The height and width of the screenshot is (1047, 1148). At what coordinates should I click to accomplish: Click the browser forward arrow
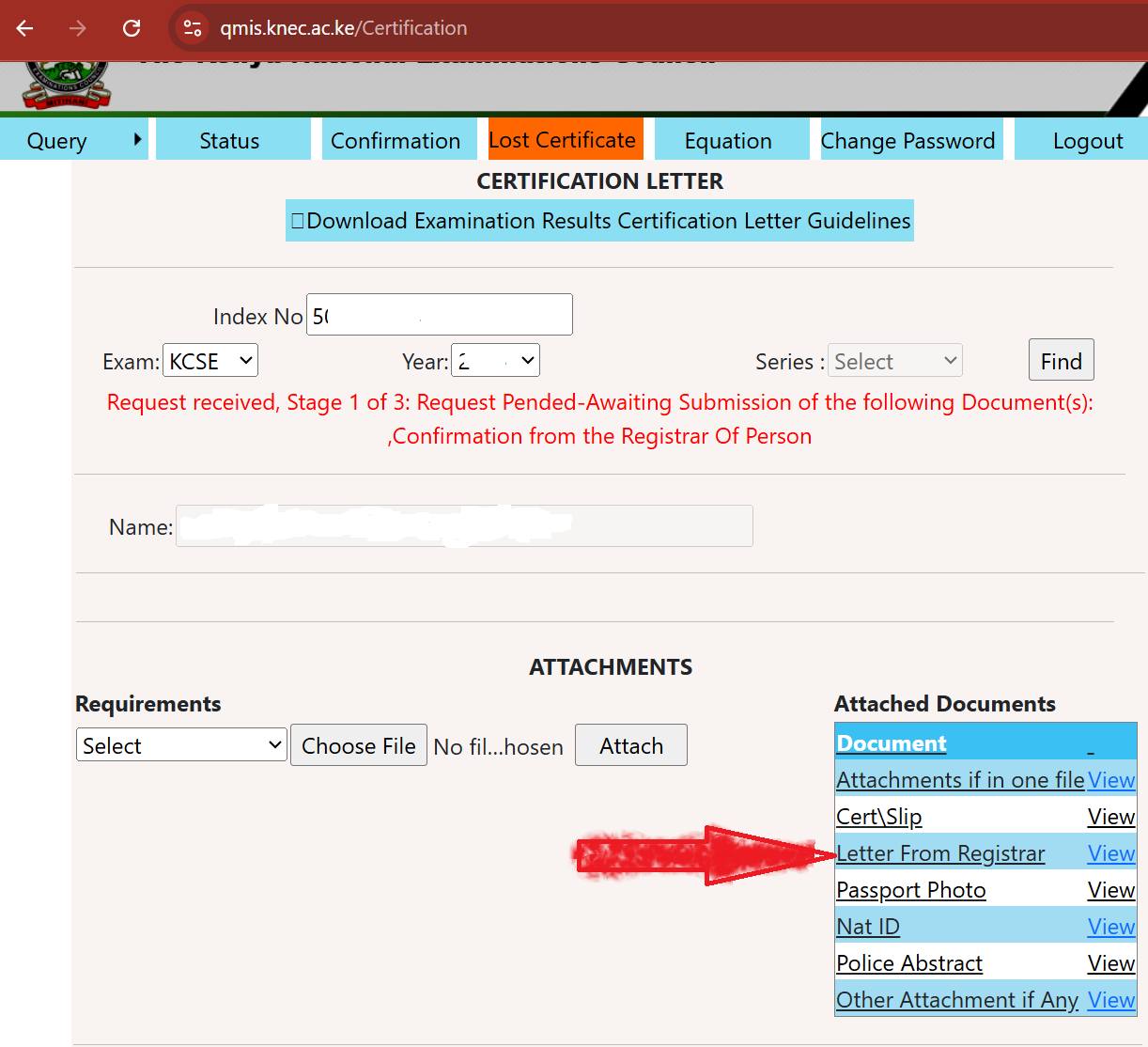78,28
